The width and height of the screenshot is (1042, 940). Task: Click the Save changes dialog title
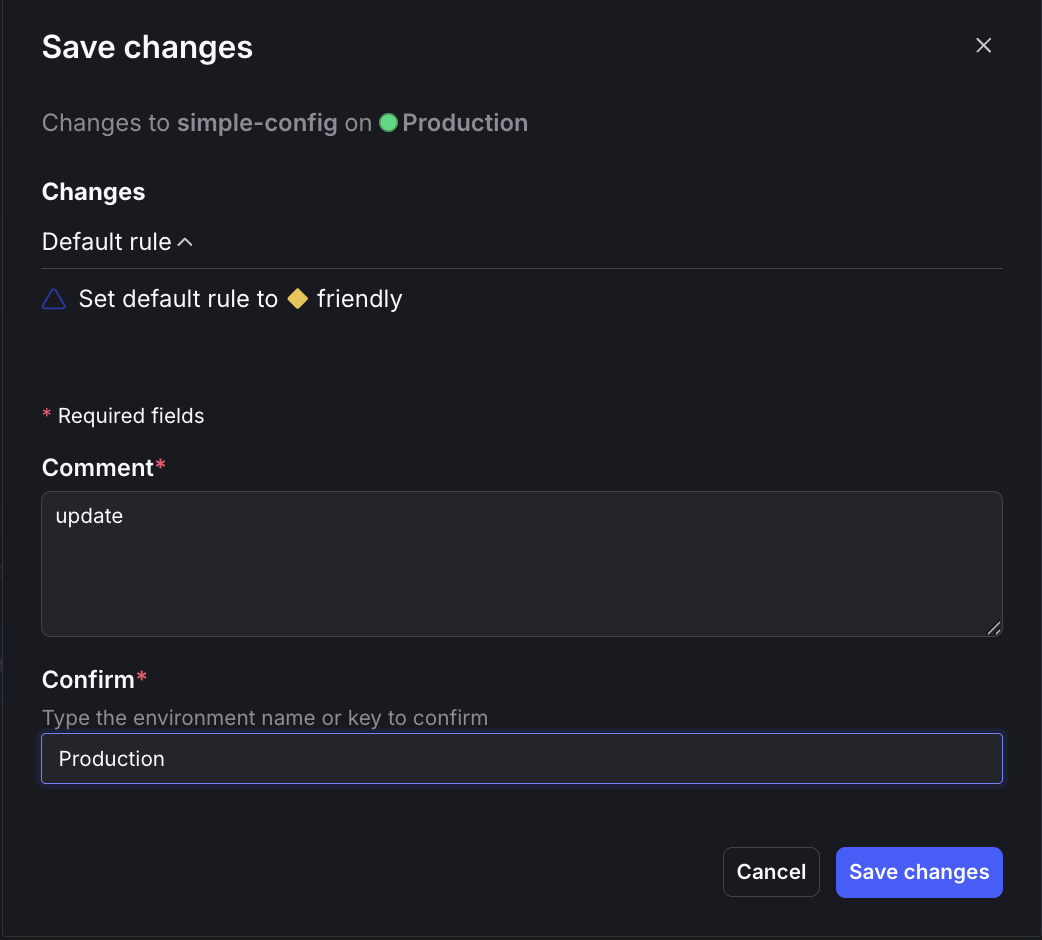point(146,46)
